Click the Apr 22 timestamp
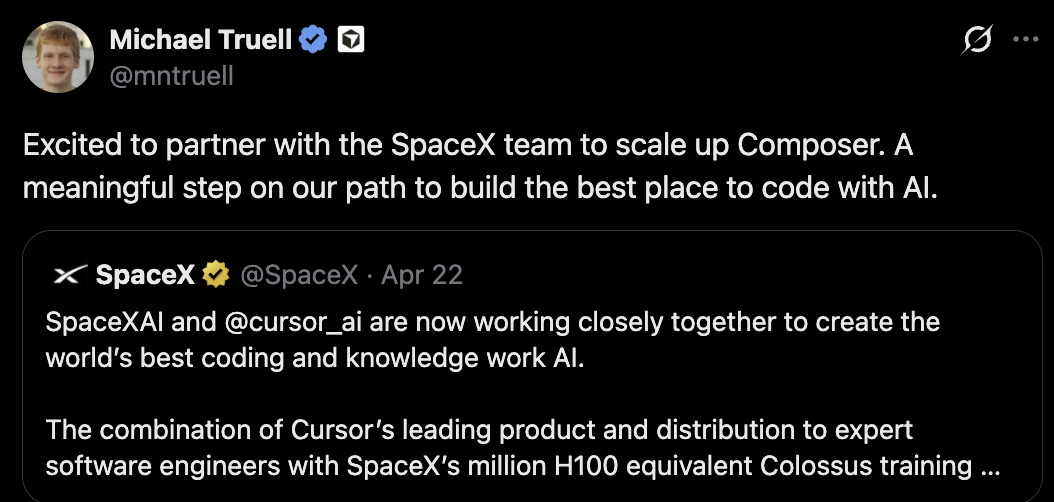 (x=422, y=275)
